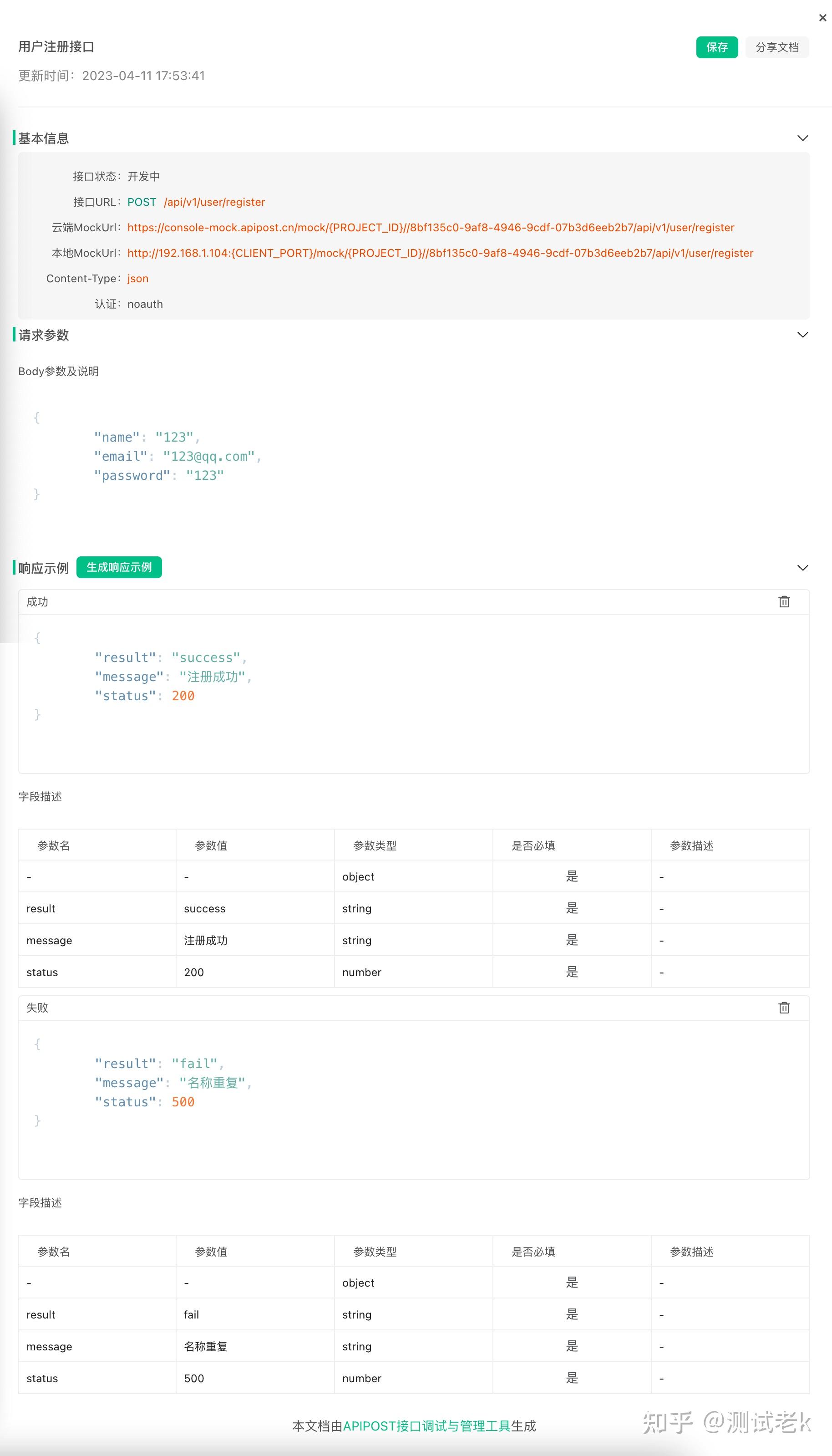
Task: Open the 本地MockUrl link
Action: tap(440, 253)
